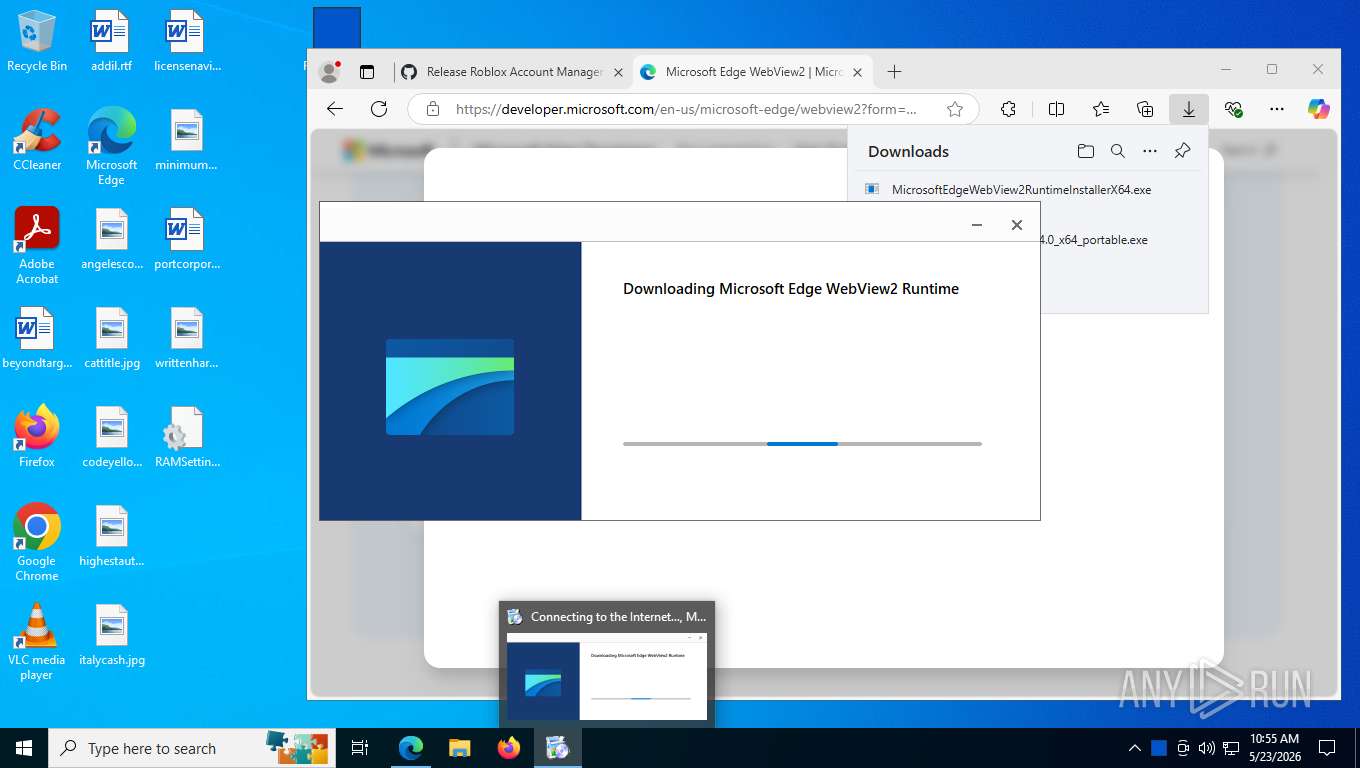This screenshot has height=768, width=1360.
Task: Close the Release Roblox Account Manager tab
Action: 618,72
